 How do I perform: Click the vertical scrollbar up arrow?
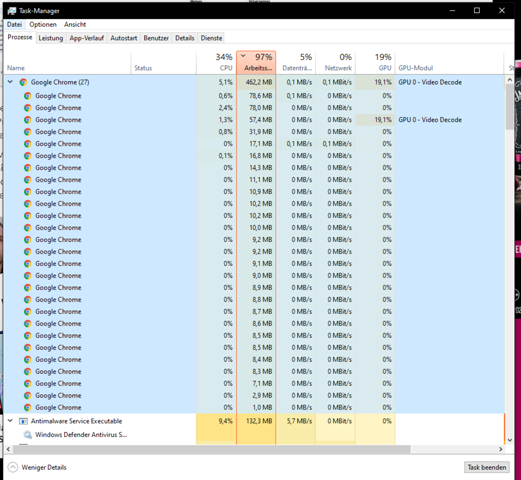(509, 80)
